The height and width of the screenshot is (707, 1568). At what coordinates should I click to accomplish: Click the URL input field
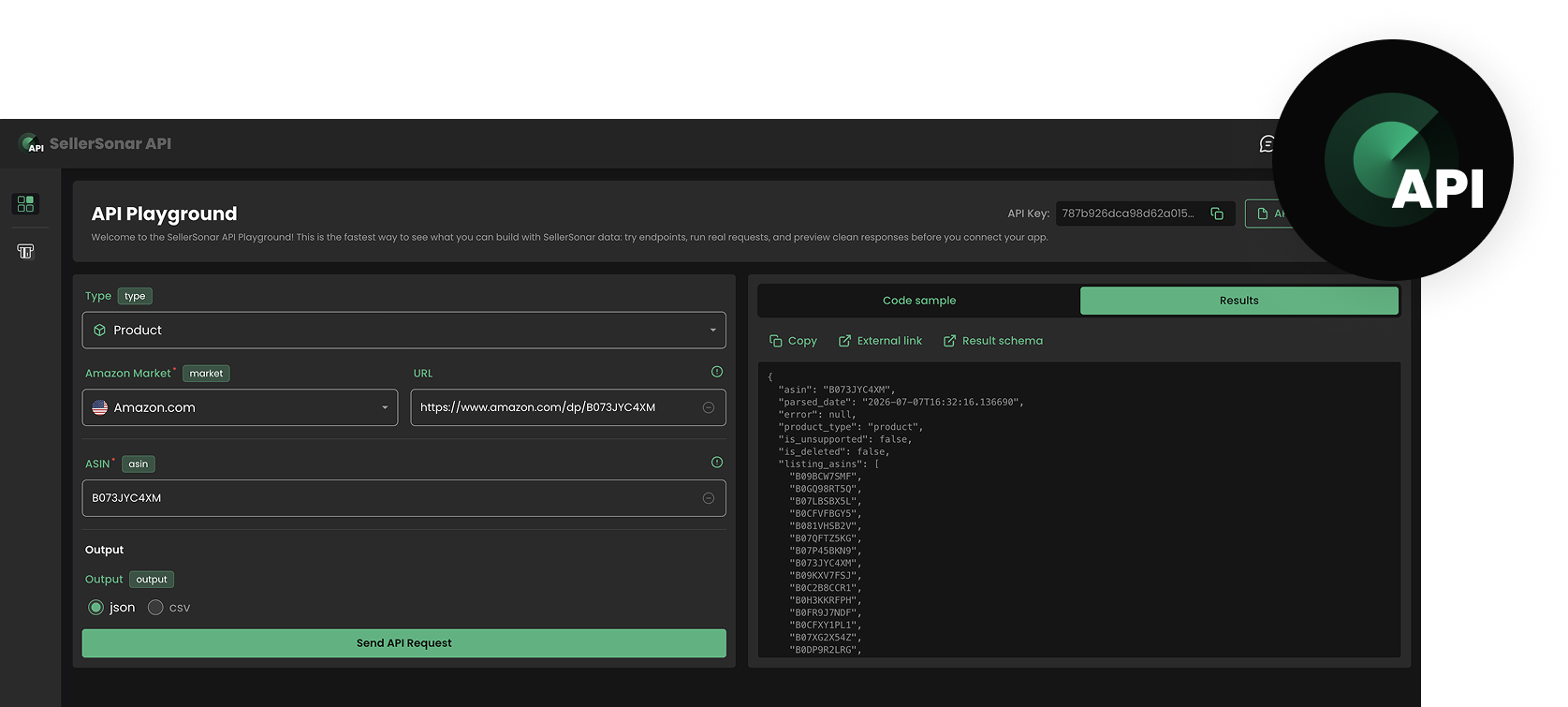(x=568, y=407)
